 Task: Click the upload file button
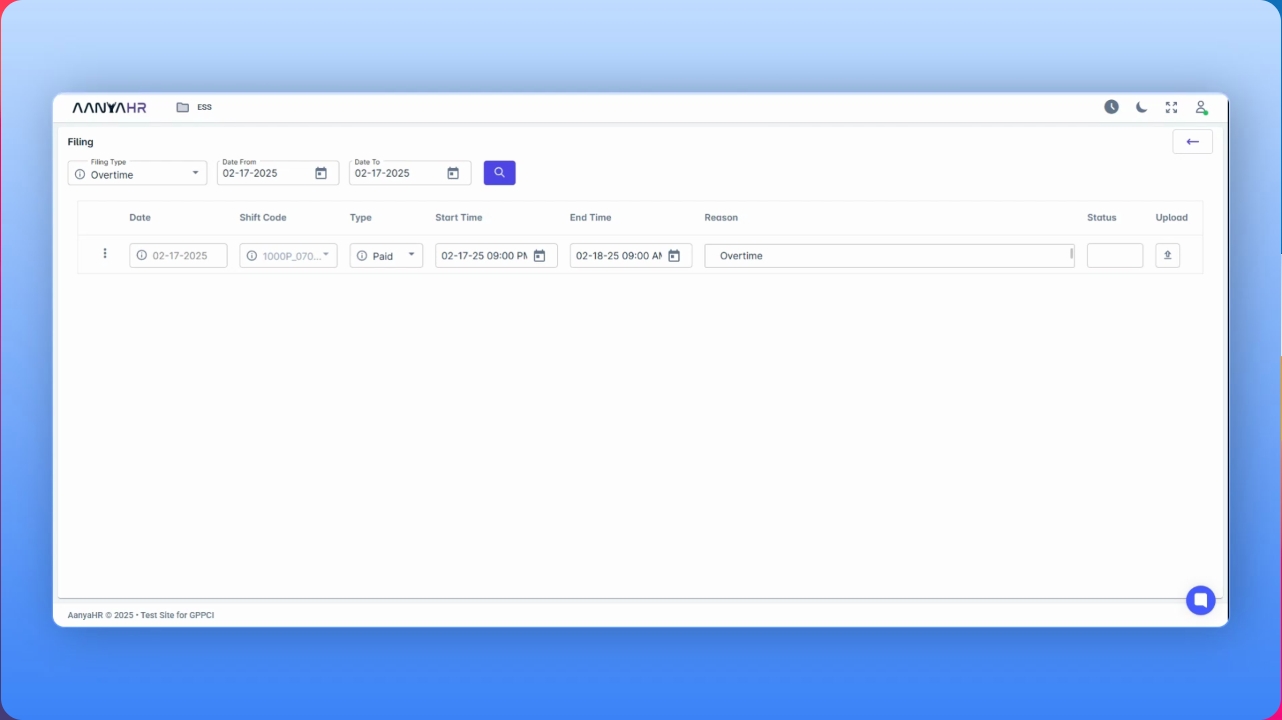click(1167, 255)
